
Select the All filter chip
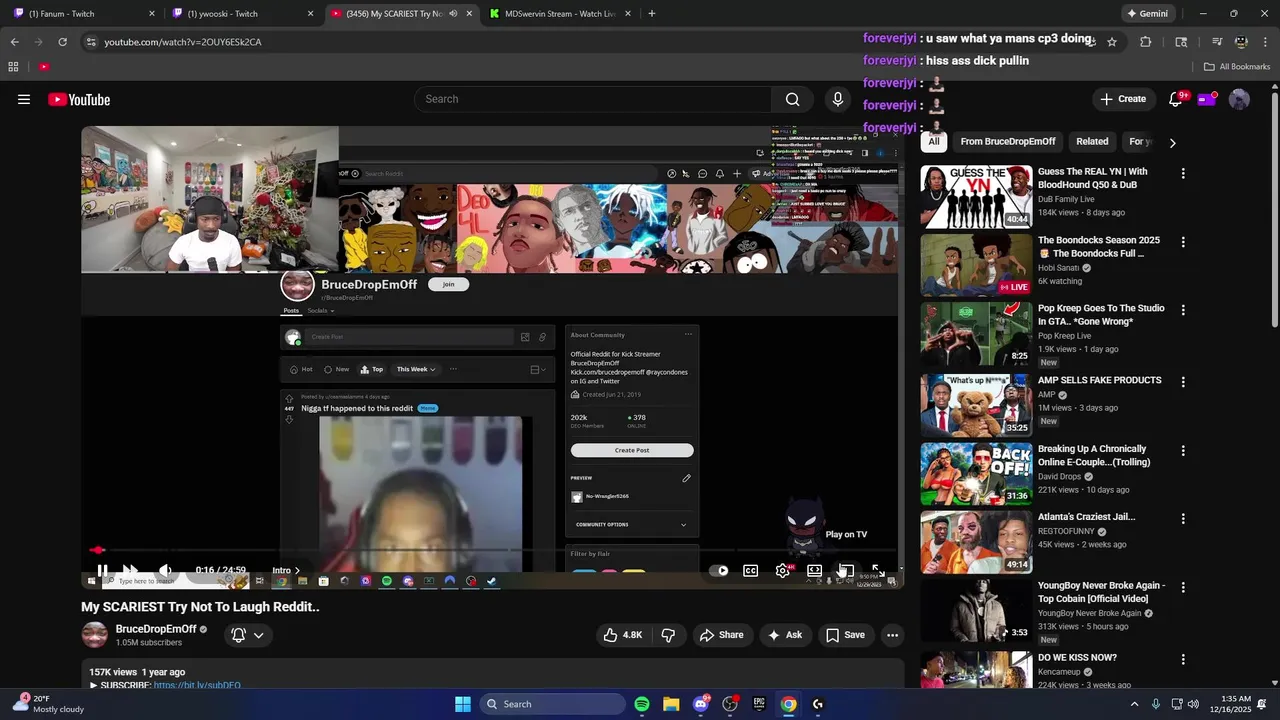pos(933,142)
